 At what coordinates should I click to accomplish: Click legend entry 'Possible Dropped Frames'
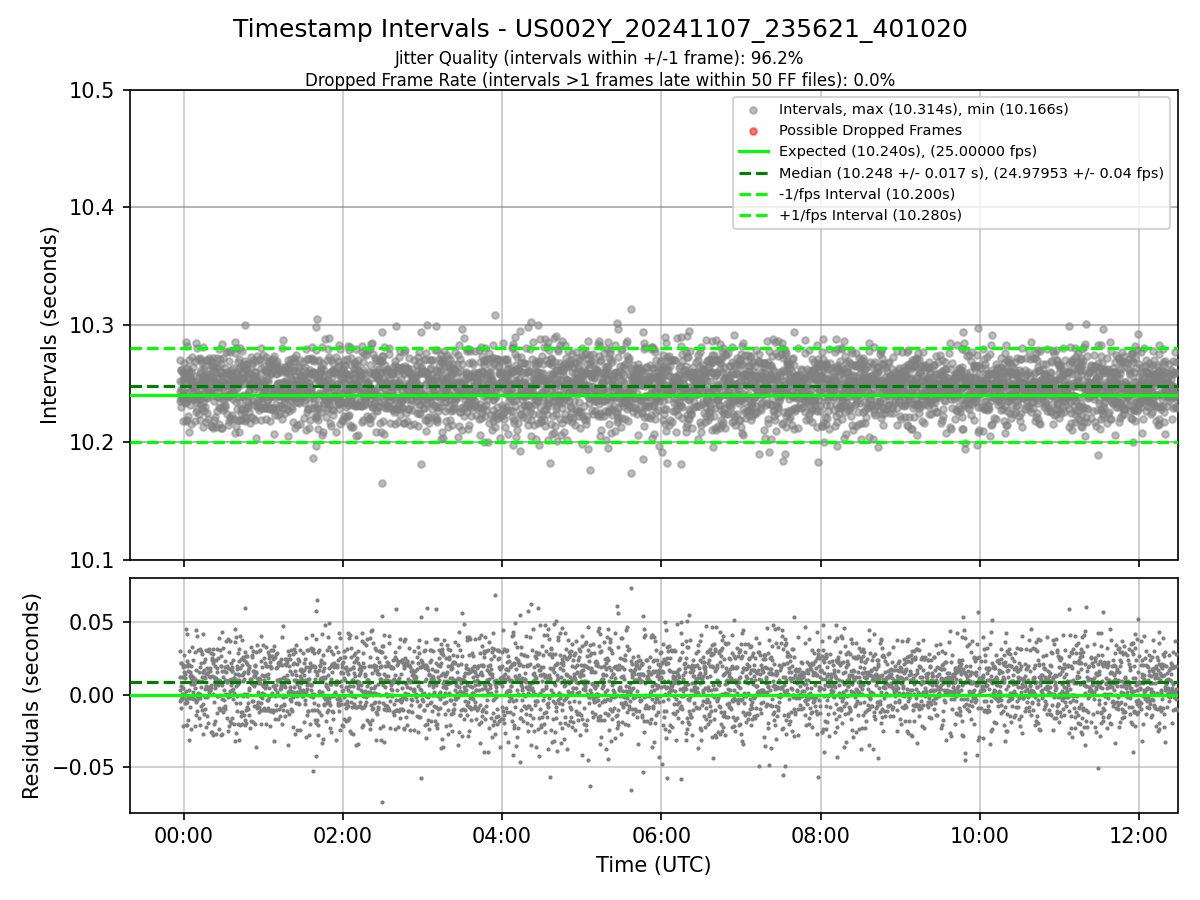click(870, 130)
